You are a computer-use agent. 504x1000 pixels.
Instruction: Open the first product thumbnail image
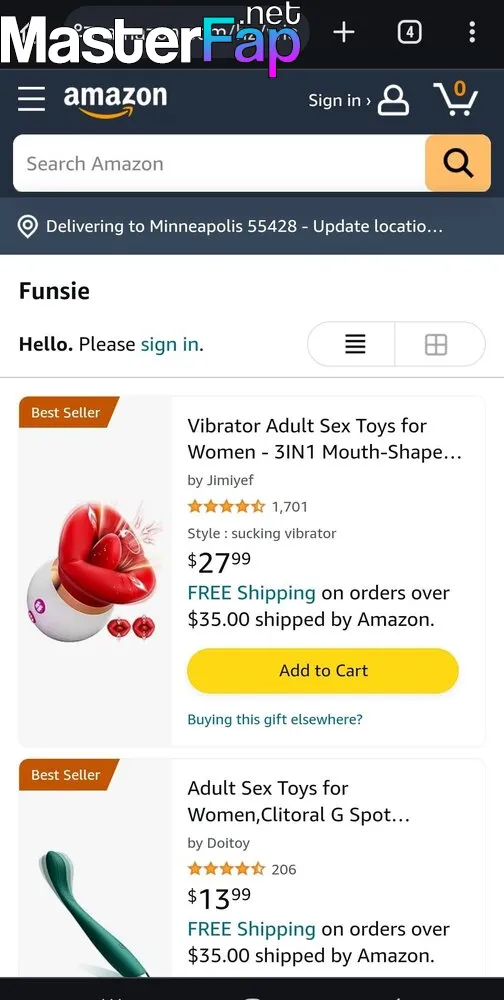pos(94,573)
